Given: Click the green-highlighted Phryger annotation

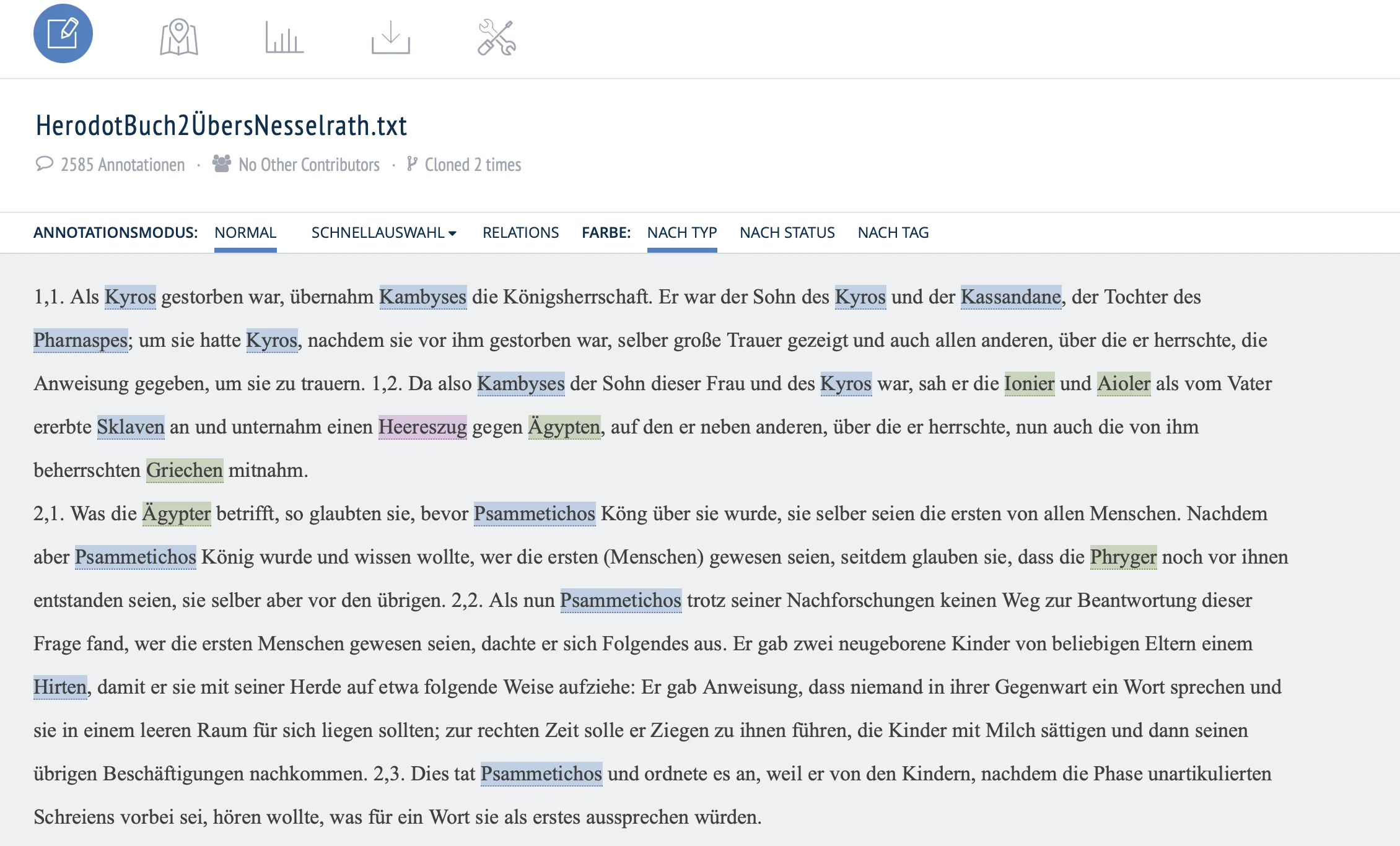Looking at the screenshot, I should [1123, 557].
